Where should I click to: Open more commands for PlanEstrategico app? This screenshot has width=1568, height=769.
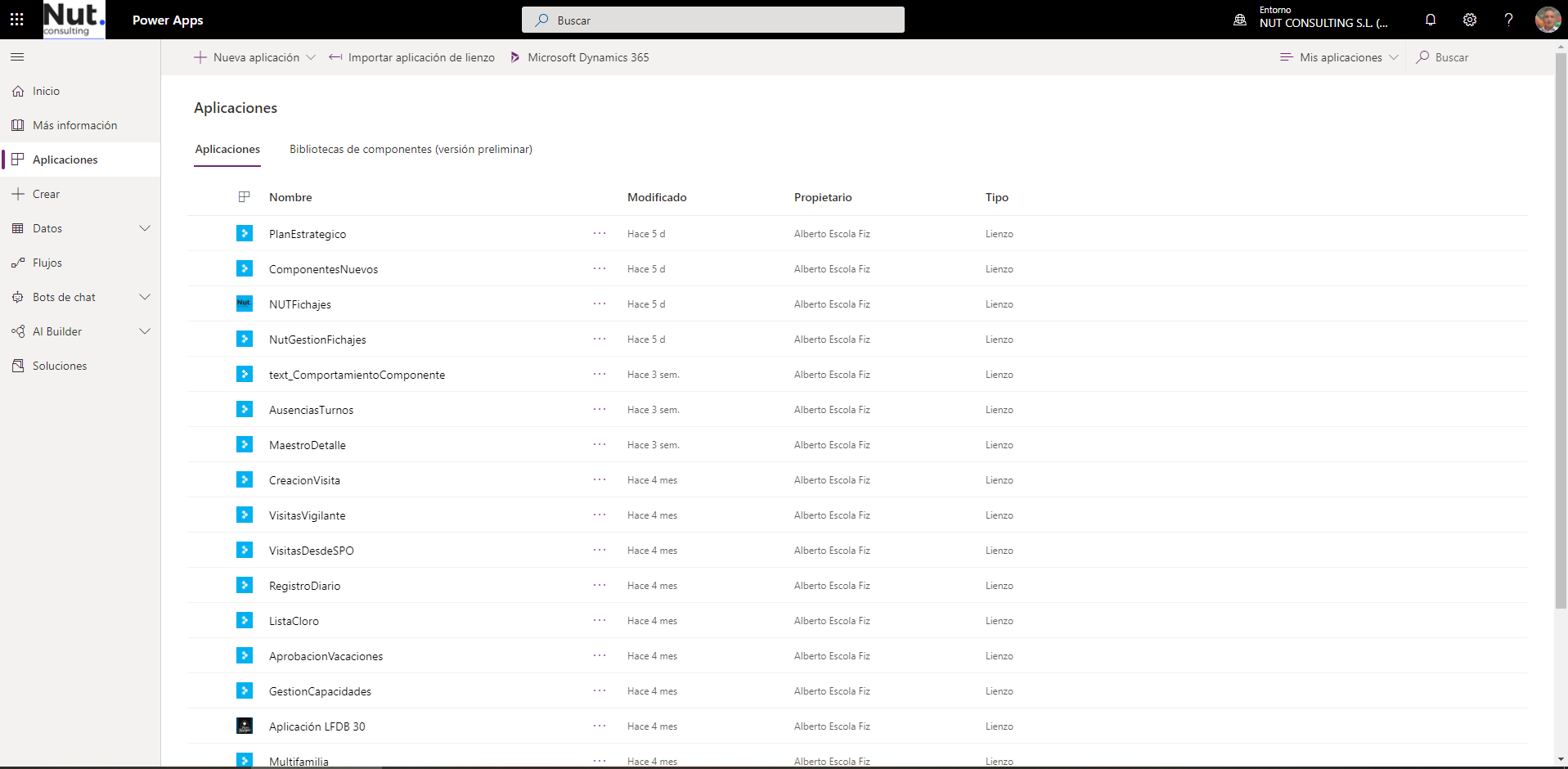point(600,233)
